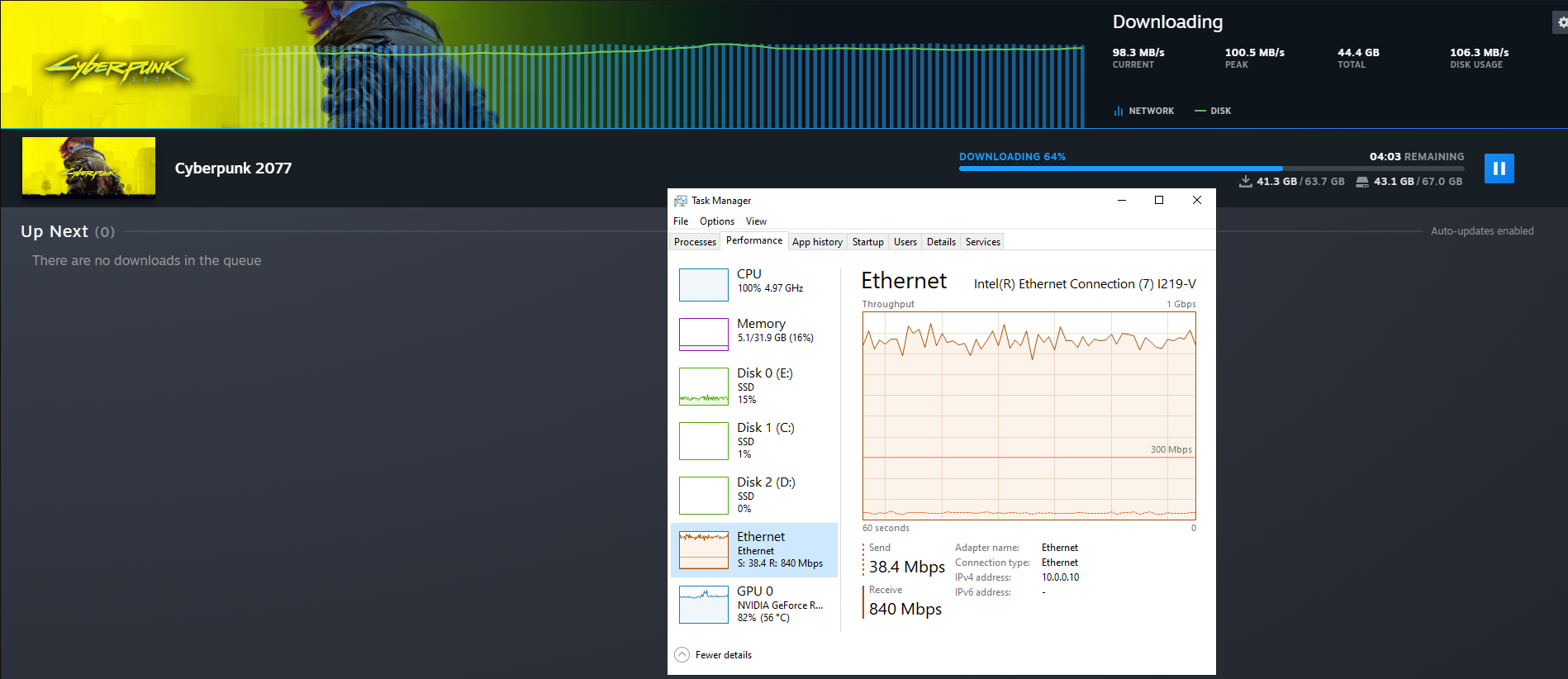Open download settings gear icon
The image size is (1568, 679).
[1561, 22]
